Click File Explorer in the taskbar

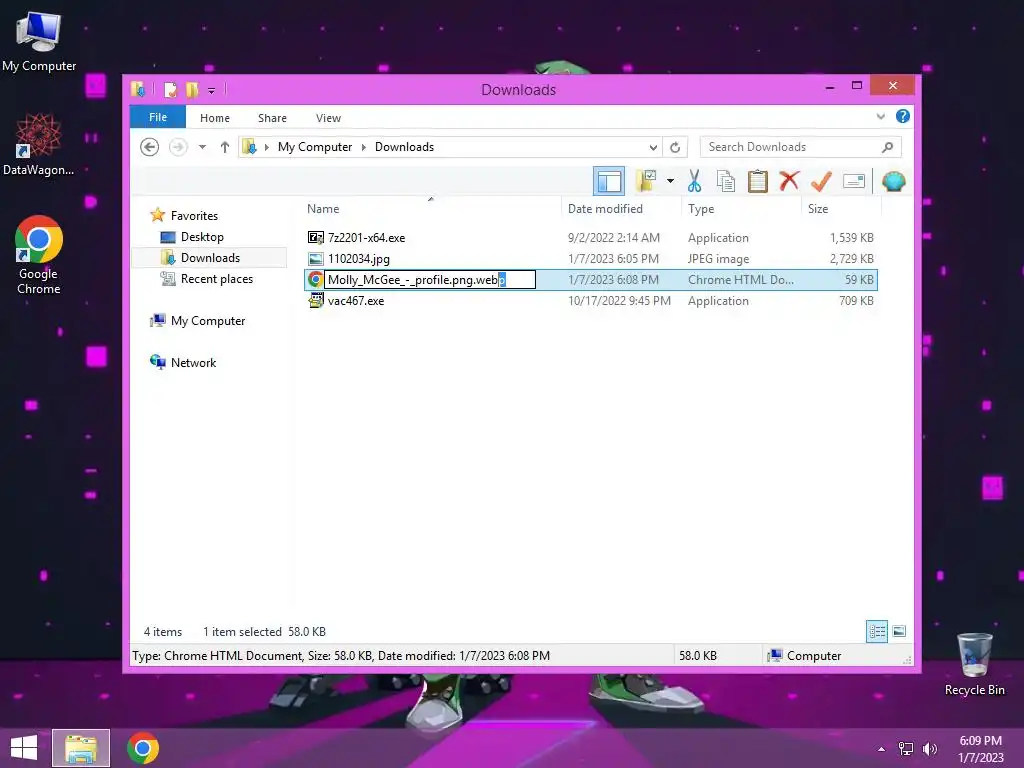(81, 748)
